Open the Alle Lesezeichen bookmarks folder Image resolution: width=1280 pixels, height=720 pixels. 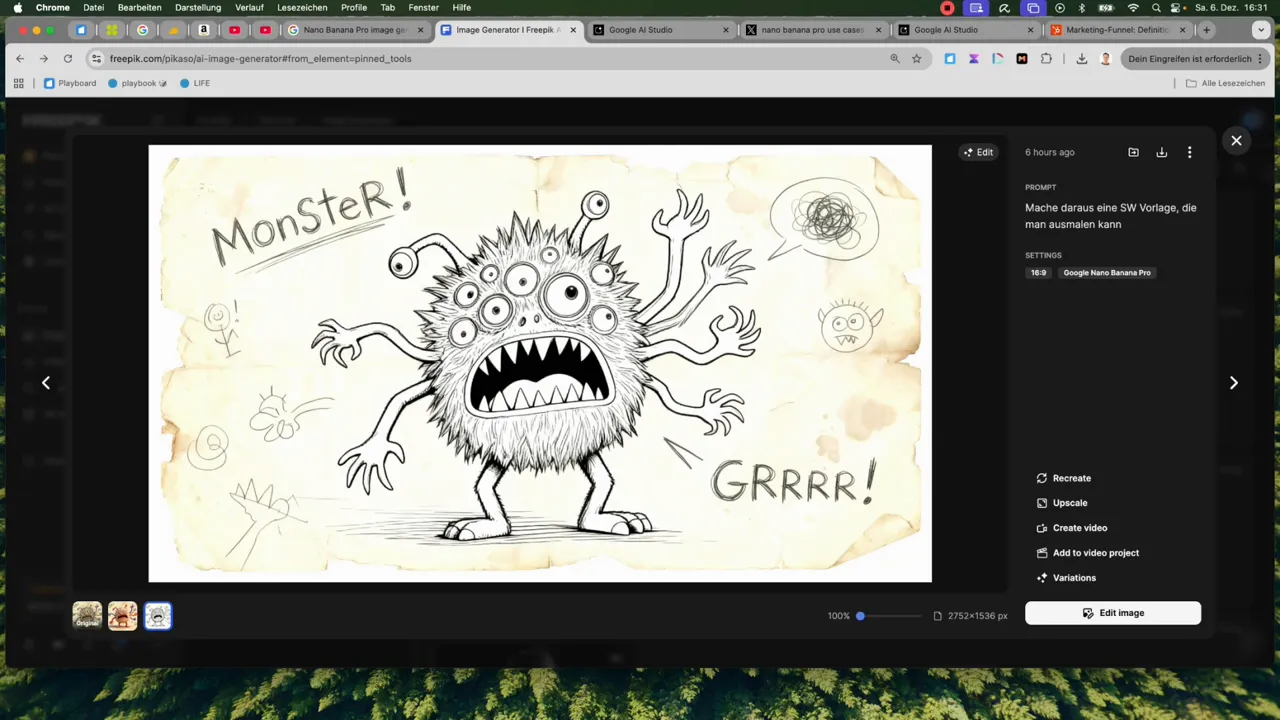(1225, 83)
